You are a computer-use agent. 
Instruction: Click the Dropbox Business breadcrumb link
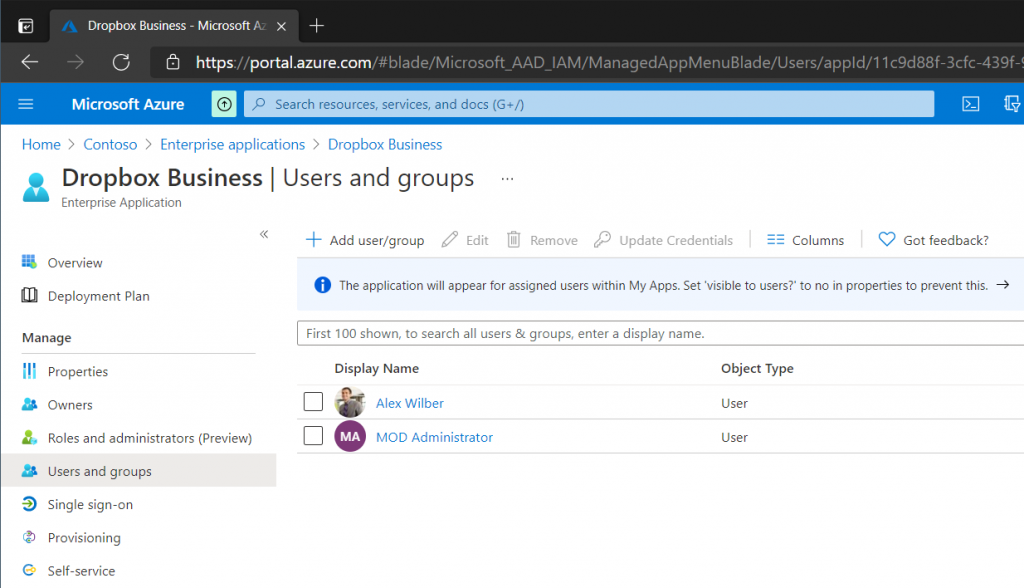(385, 144)
